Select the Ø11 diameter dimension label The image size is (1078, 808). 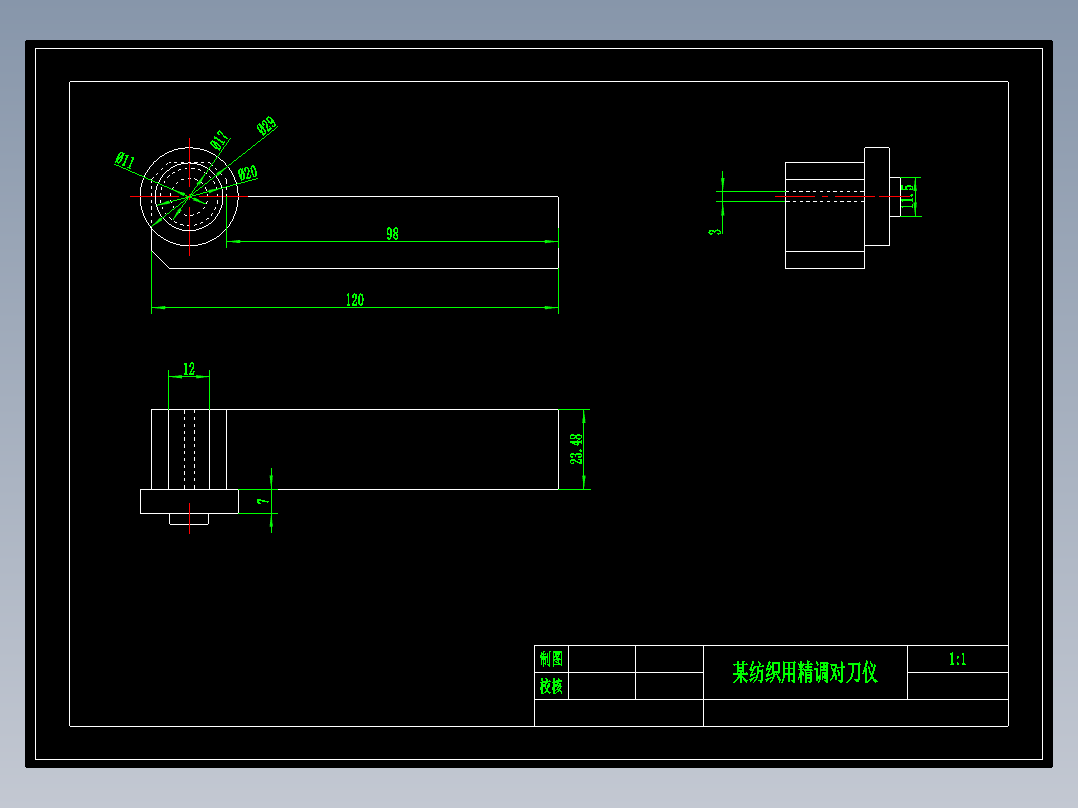tap(124, 161)
